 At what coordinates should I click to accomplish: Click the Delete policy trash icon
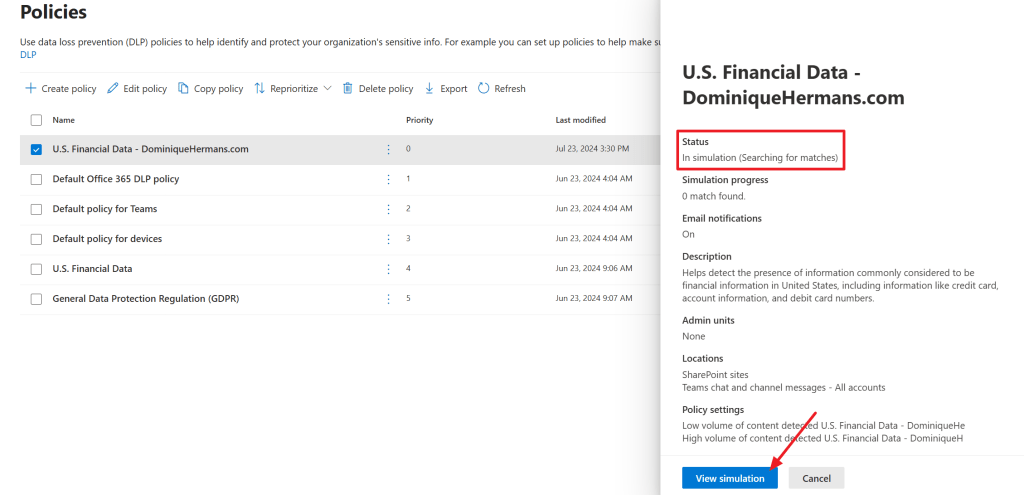[x=348, y=89]
